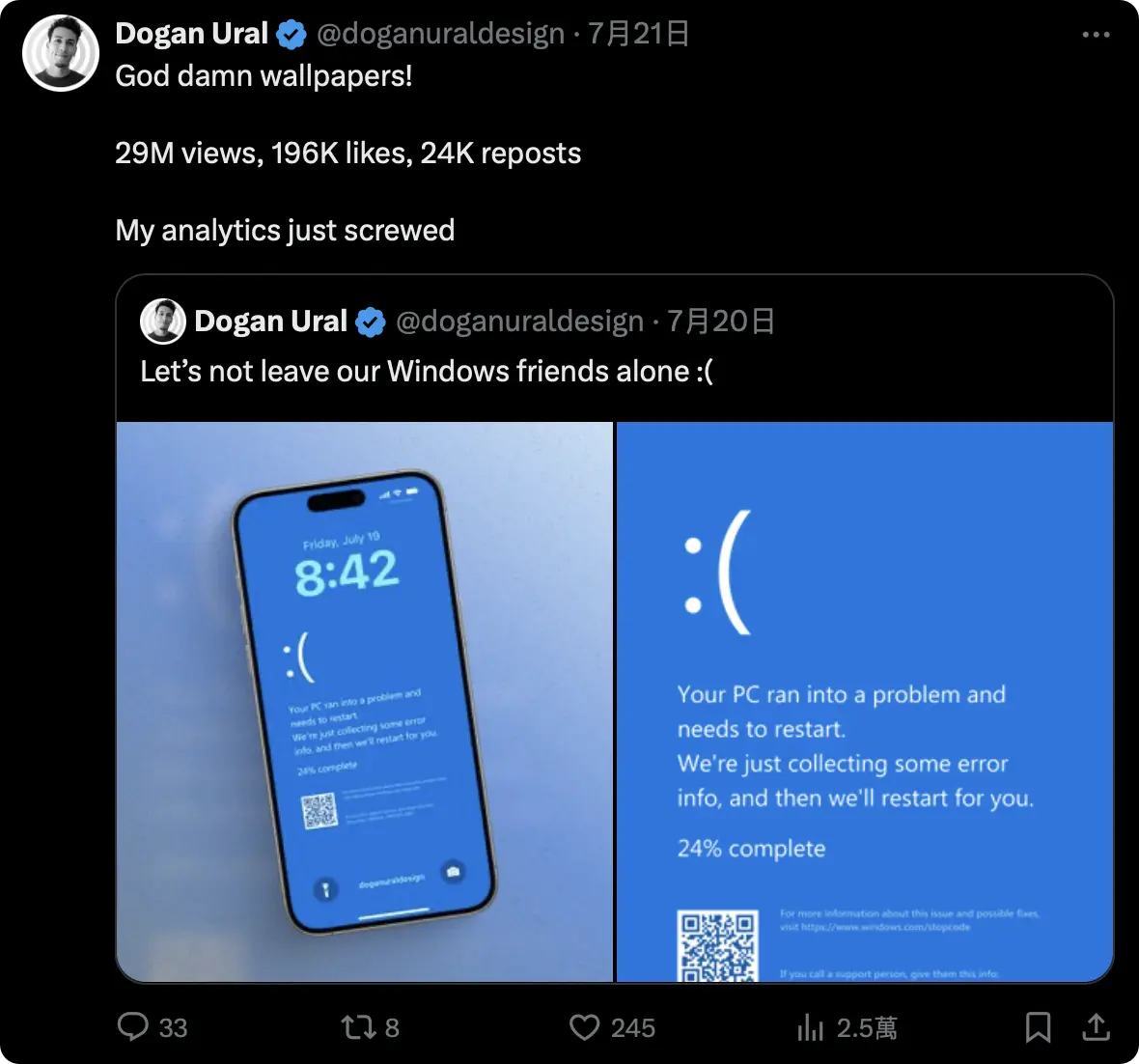Open Dogan Ural's large profile avatar
1139x1064 pixels.
(x=60, y=52)
